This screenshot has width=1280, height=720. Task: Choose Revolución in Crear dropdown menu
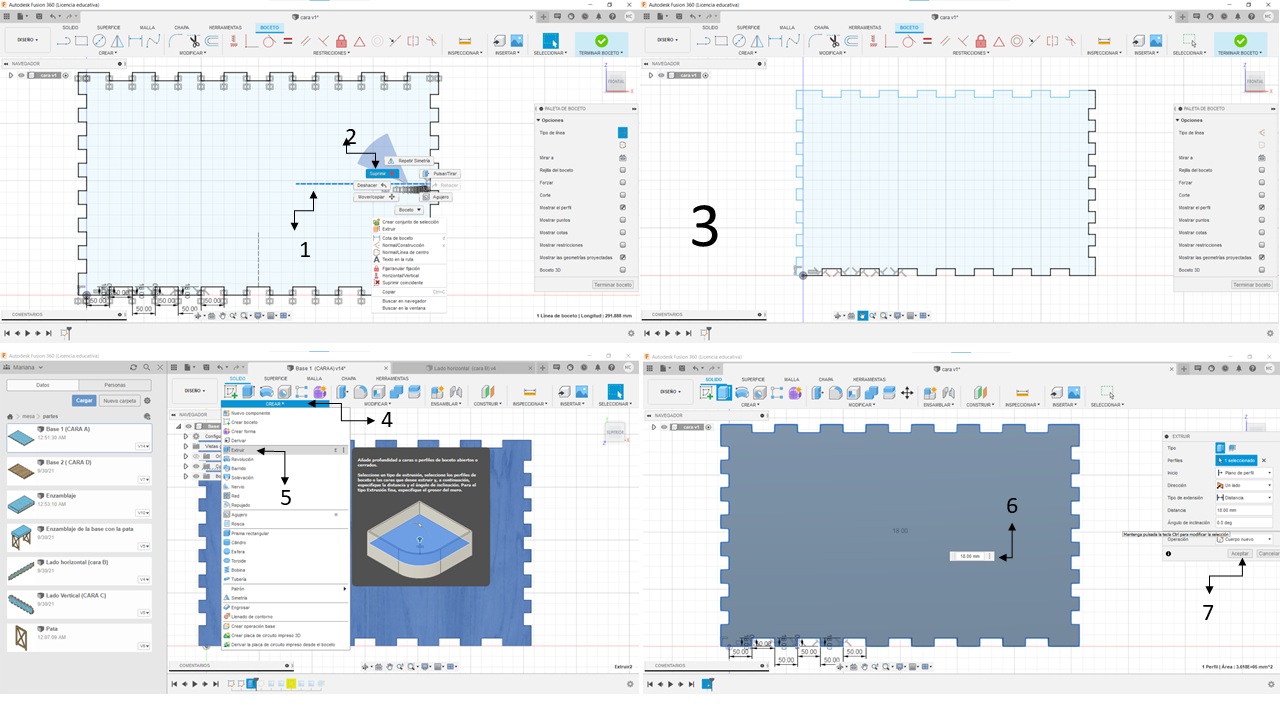[241, 459]
